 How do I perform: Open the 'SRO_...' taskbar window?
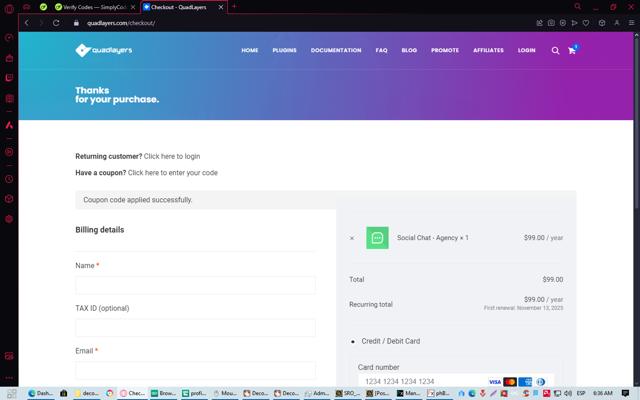tap(348, 393)
